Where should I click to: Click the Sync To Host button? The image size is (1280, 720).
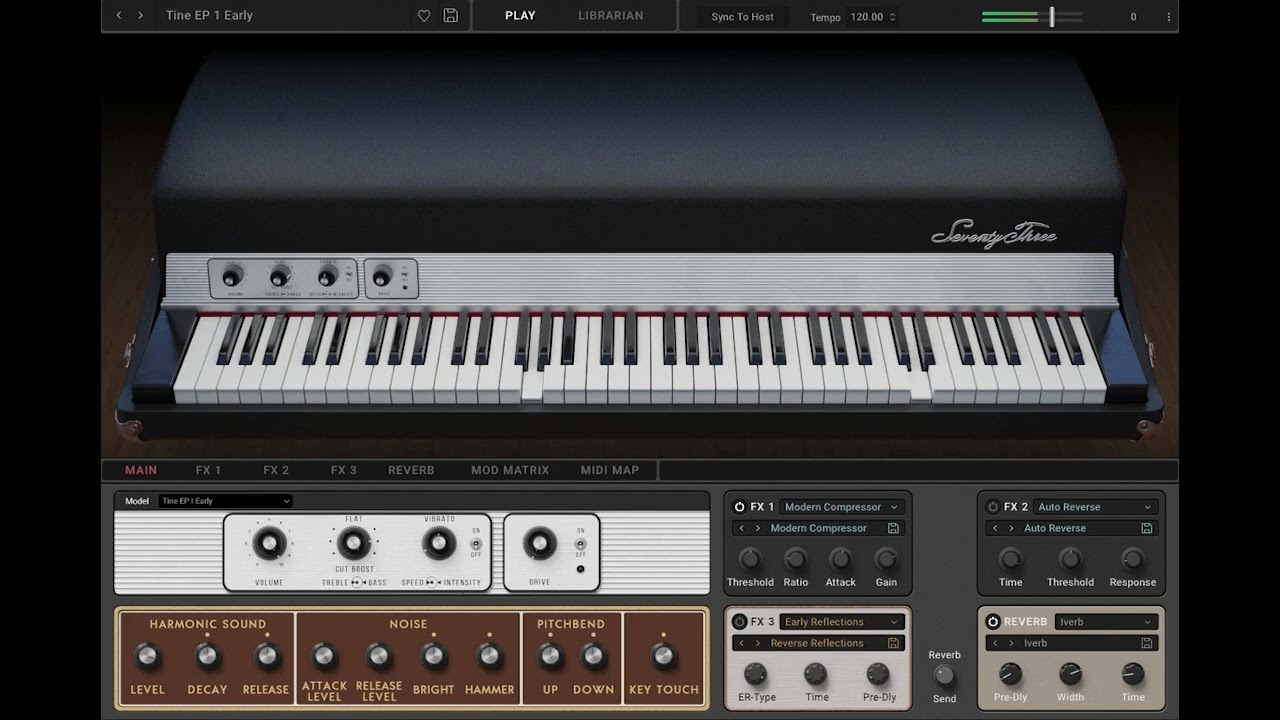click(x=742, y=17)
